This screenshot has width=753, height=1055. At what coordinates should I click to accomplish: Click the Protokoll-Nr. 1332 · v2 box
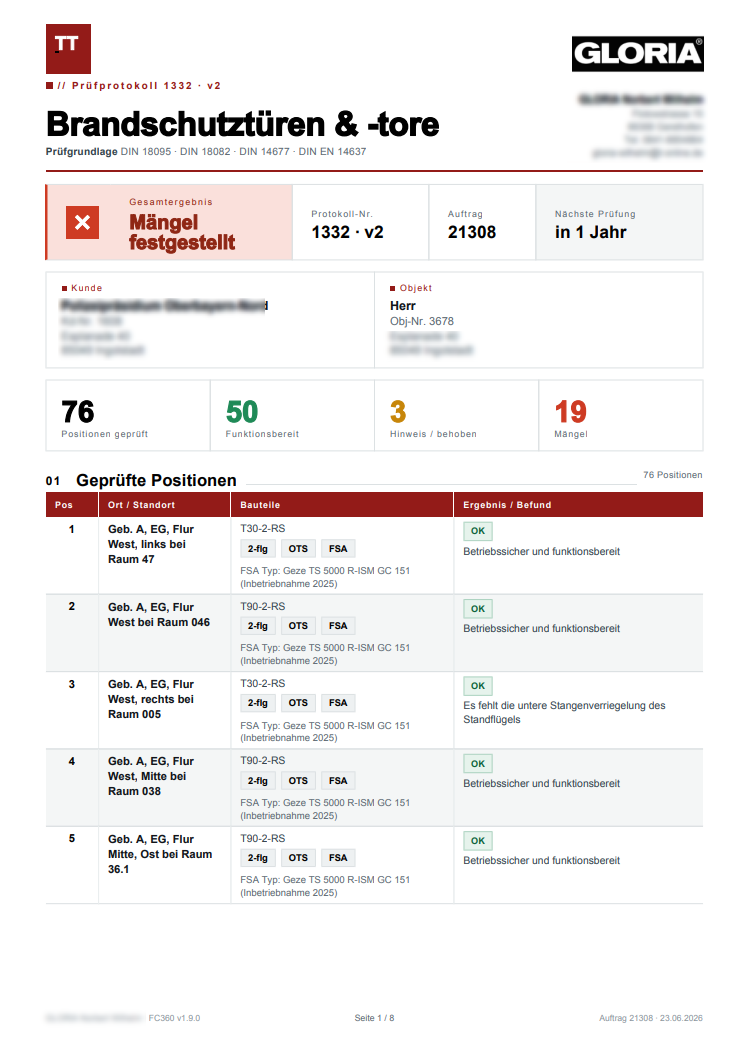click(x=361, y=223)
